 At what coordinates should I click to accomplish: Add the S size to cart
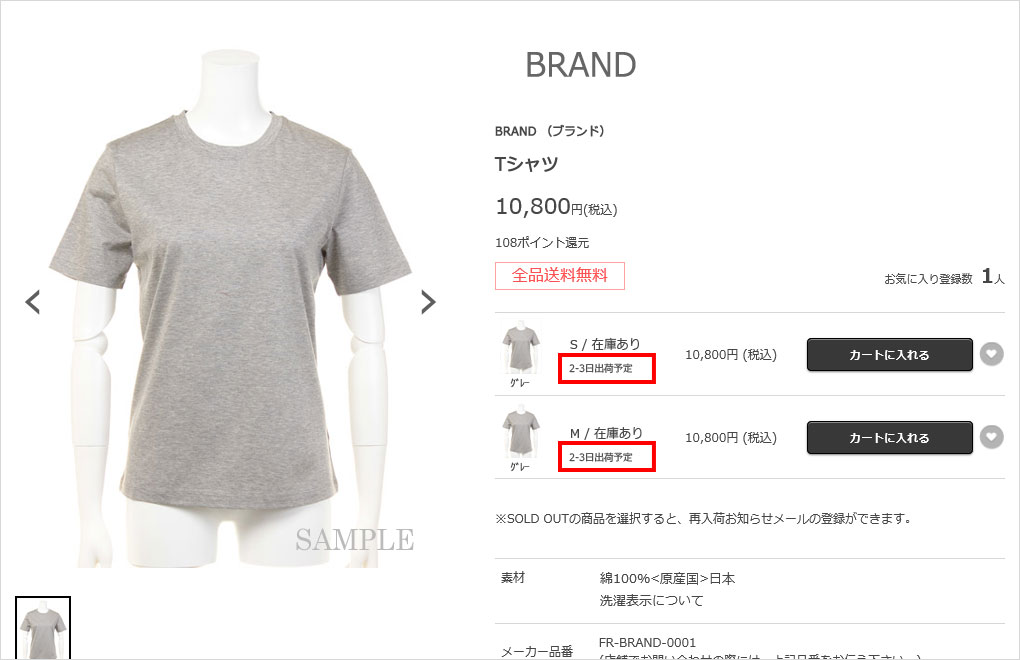(x=889, y=354)
